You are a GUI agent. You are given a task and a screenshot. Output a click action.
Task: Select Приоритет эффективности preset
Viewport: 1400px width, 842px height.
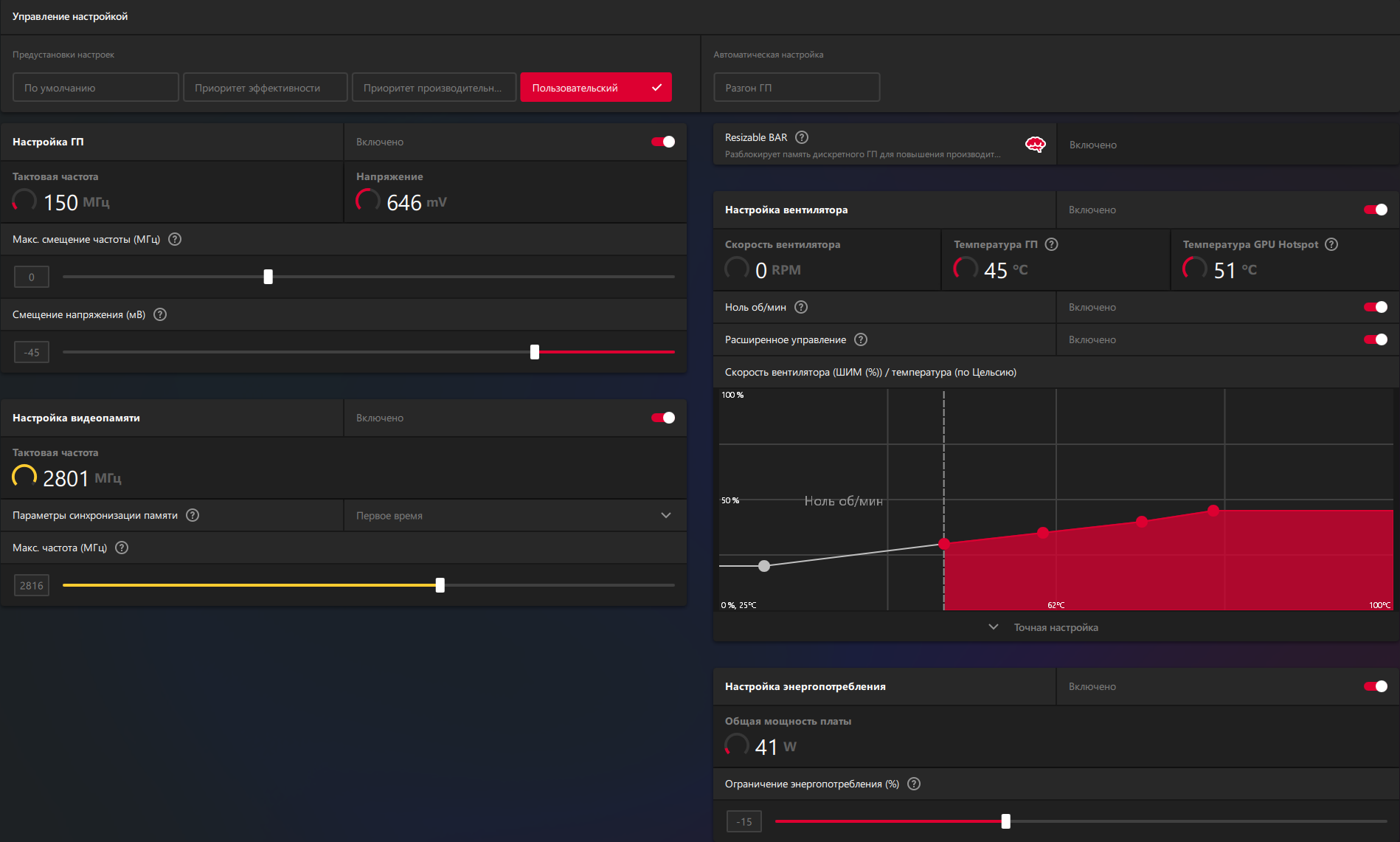pyautogui.click(x=266, y=87)
